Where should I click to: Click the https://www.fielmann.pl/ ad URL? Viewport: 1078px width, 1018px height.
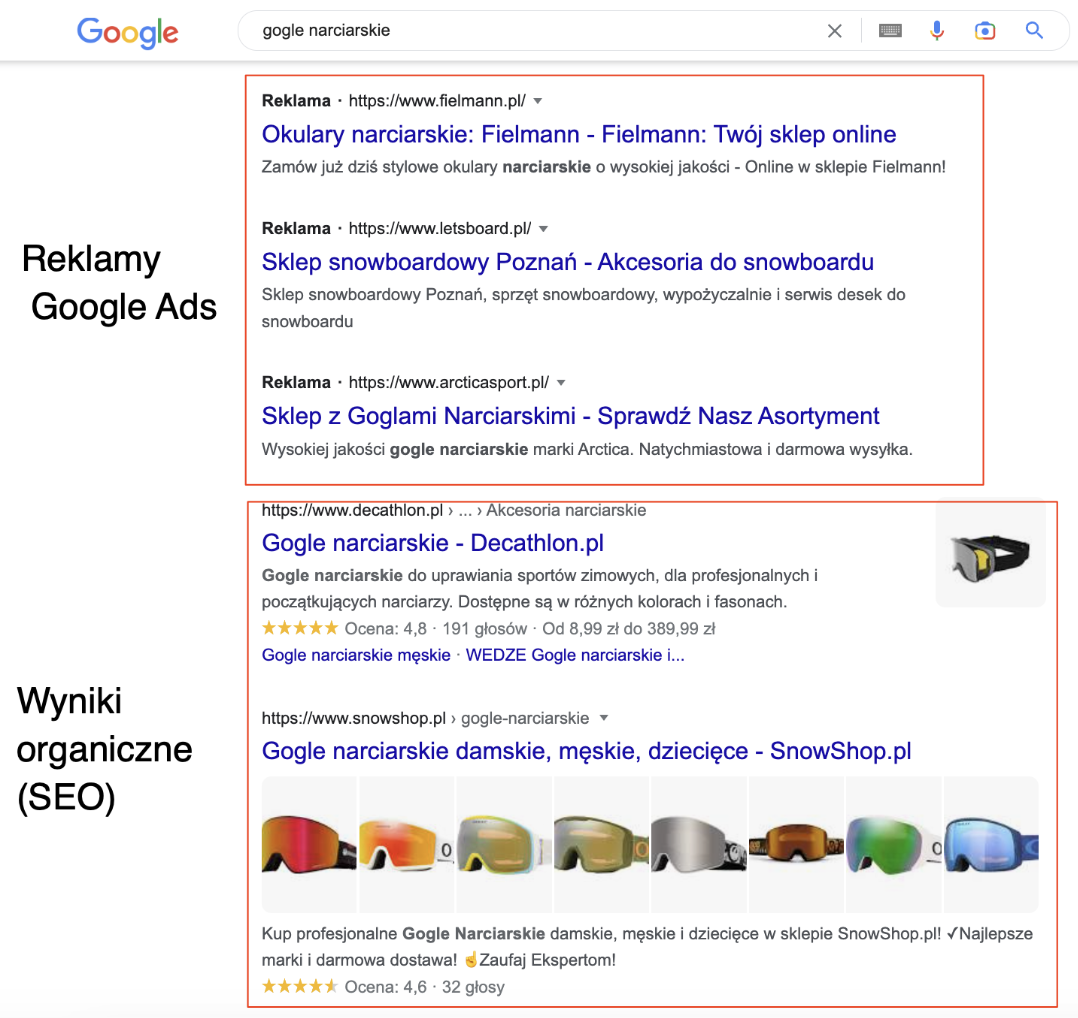coord(437,101)
